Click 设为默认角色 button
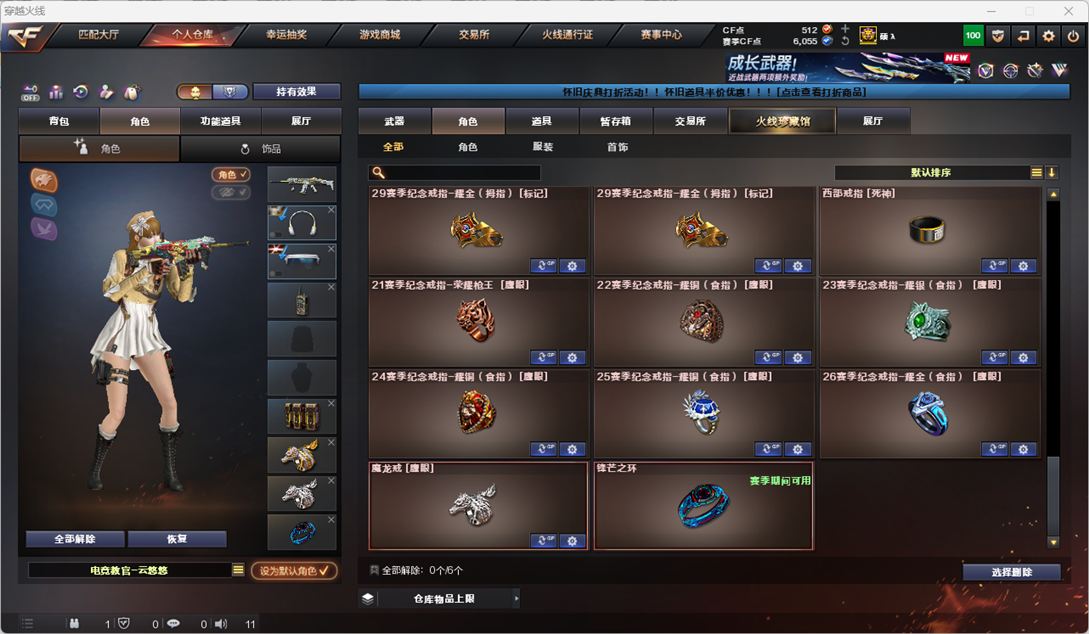The height and width of the screenshot is (634, 1089). (294, 571)
